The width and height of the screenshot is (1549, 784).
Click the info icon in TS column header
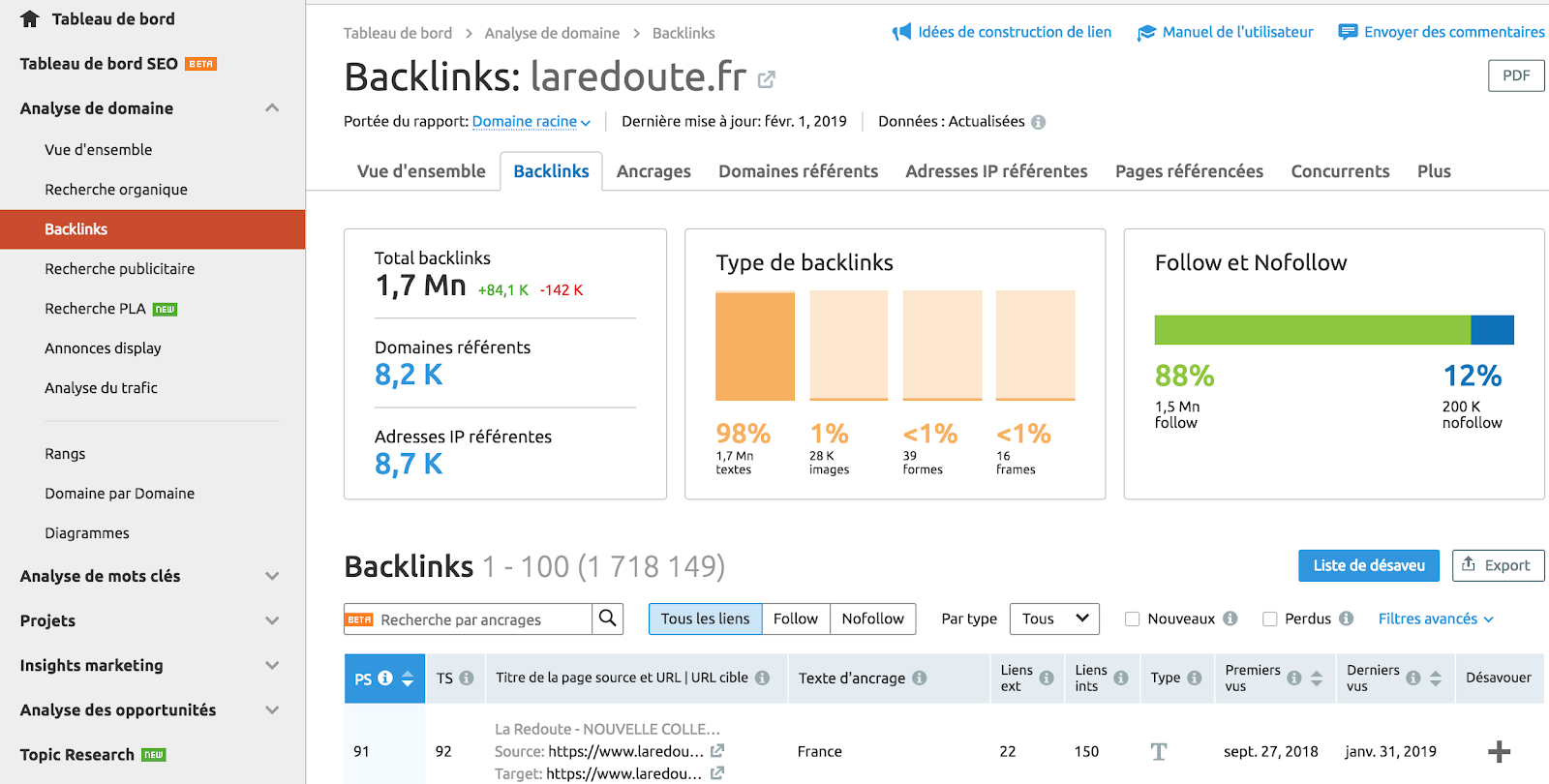tap(467, 678)
